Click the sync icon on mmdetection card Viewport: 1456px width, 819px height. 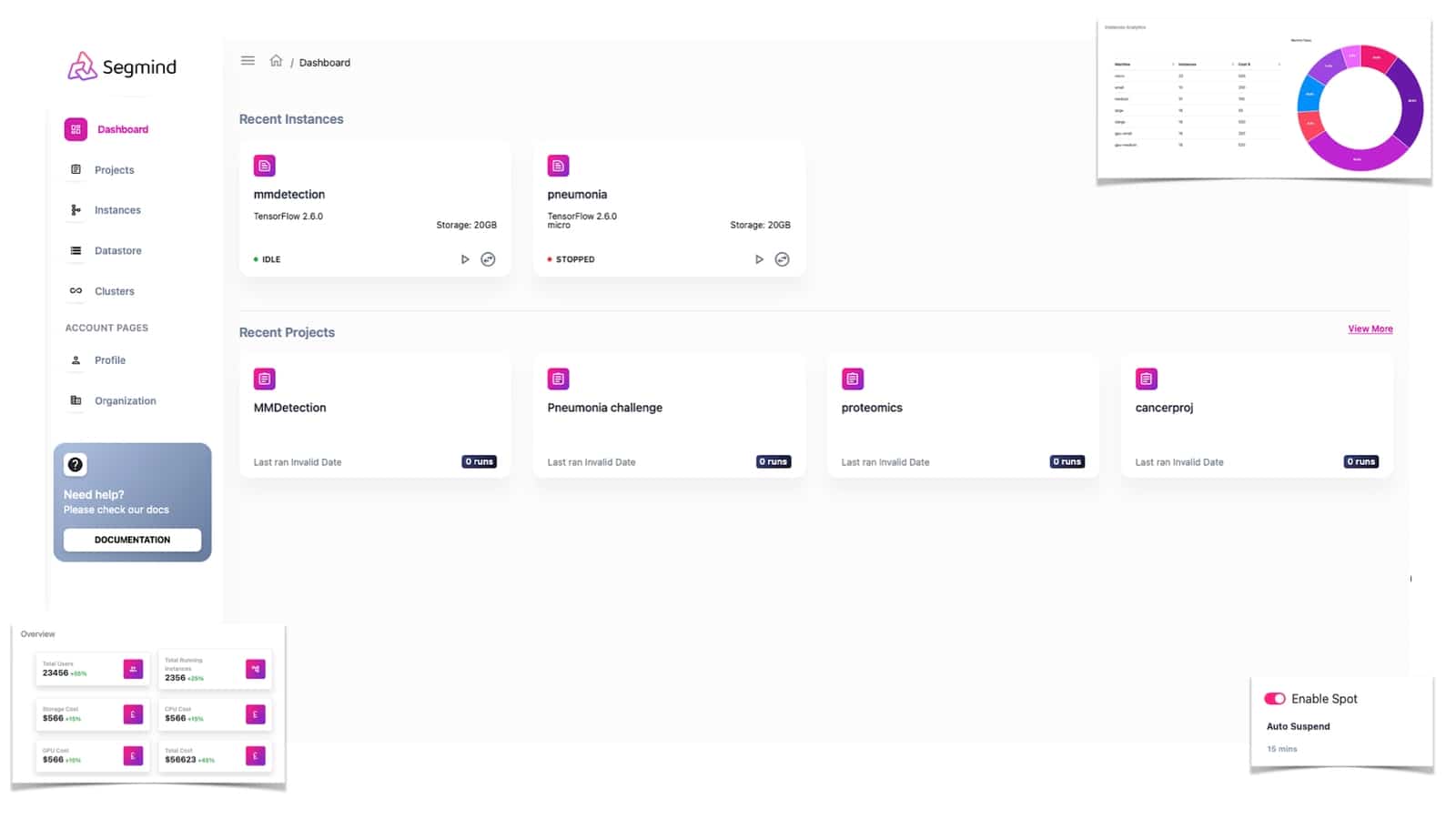click(489, 259)
